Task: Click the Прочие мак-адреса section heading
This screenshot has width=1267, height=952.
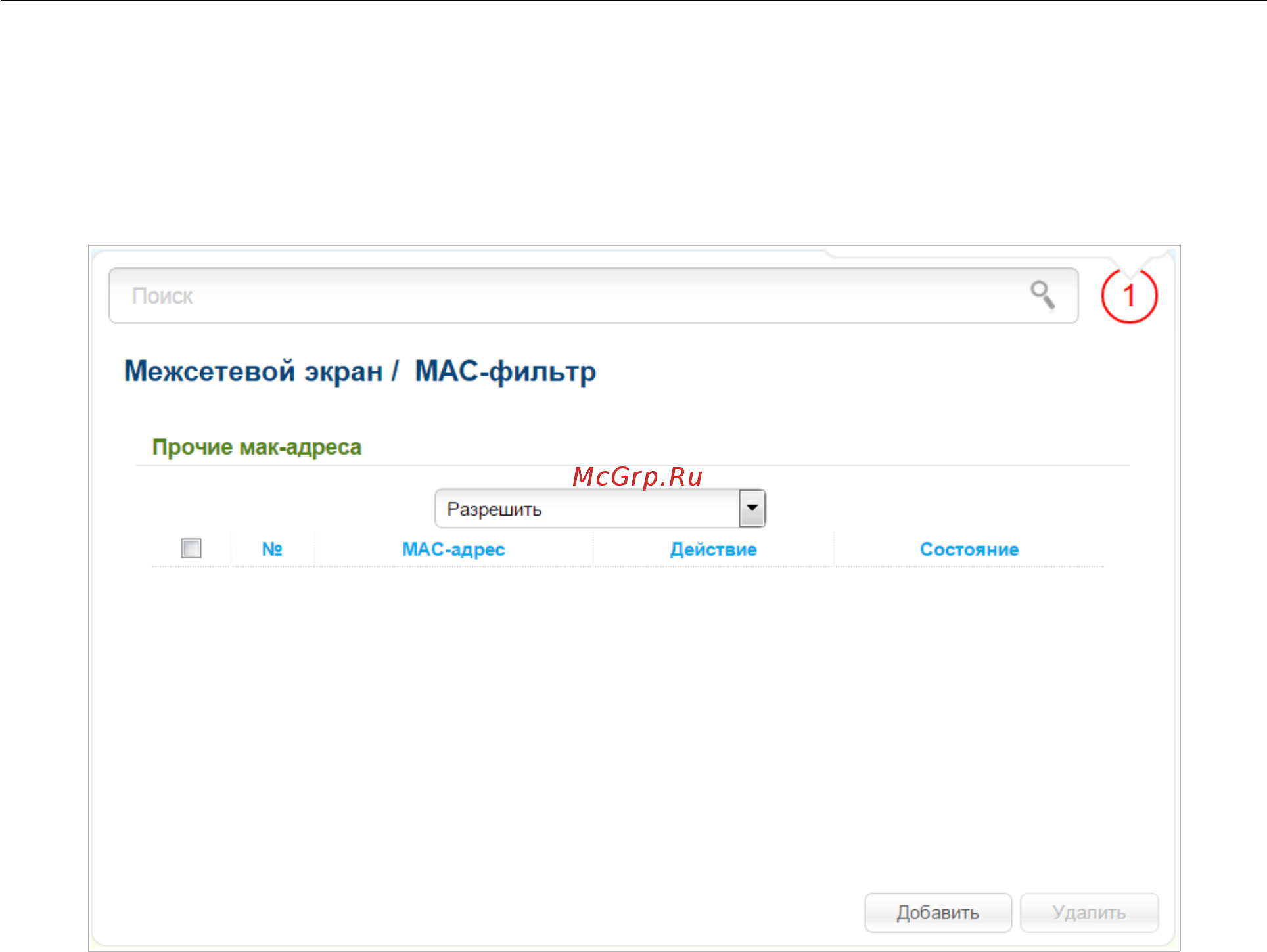Action: pos(257,447)
